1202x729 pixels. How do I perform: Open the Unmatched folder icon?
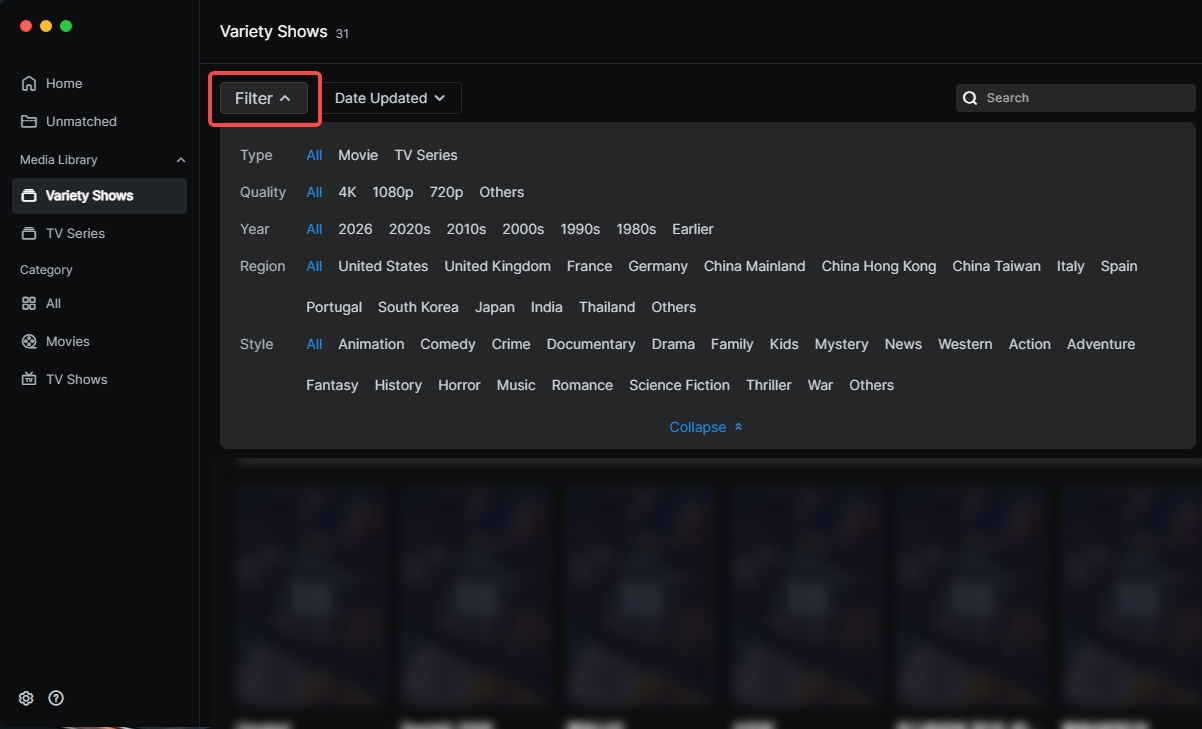29,122
